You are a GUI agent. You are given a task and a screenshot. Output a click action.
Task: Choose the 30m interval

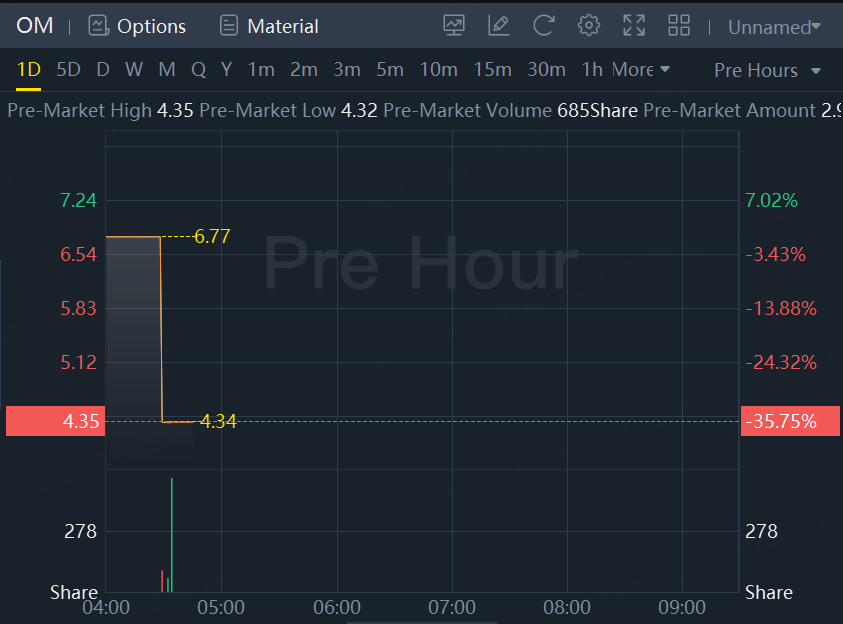click(x=546, y=70)
